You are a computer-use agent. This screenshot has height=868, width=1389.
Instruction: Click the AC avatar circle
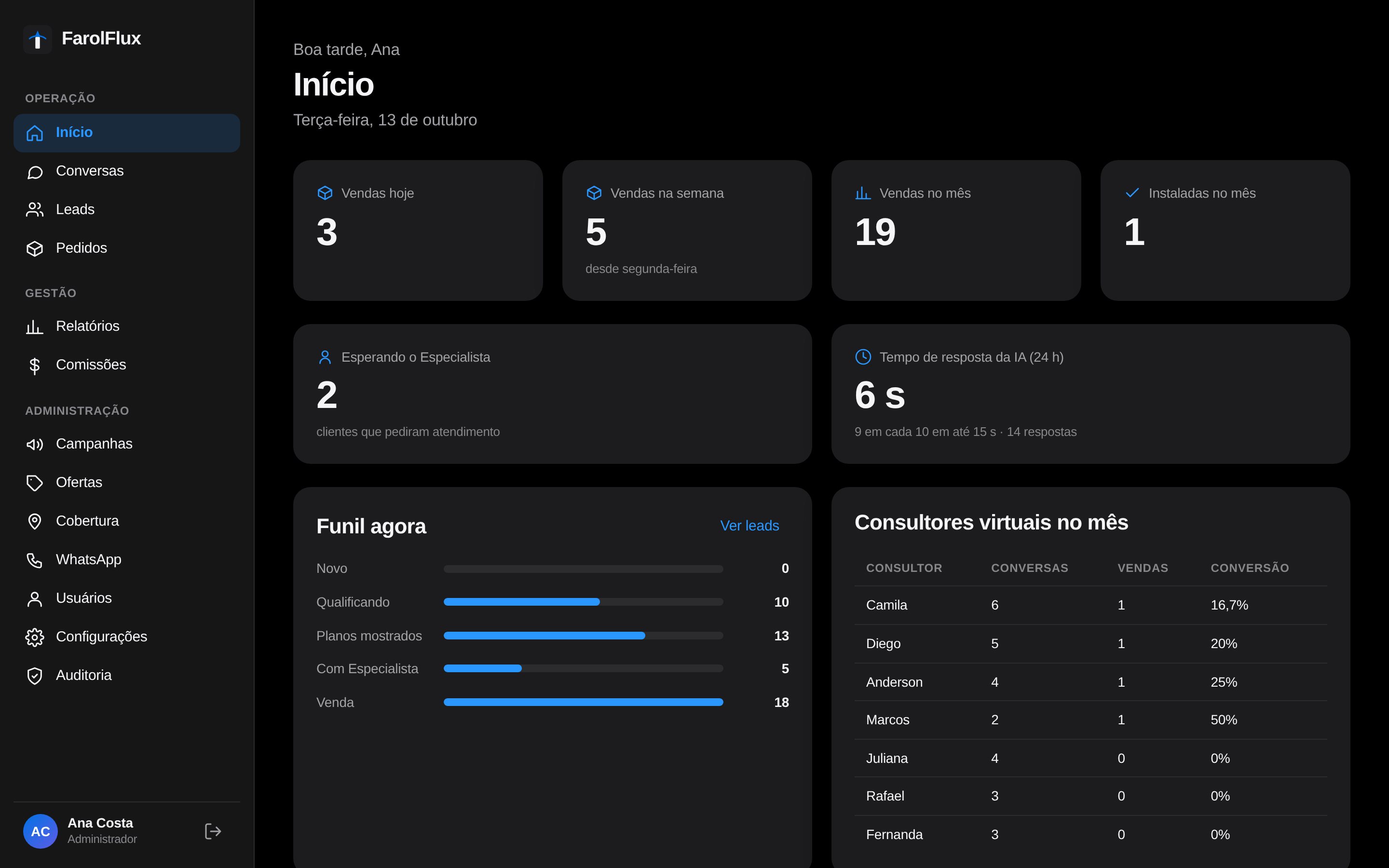[40, 831]
